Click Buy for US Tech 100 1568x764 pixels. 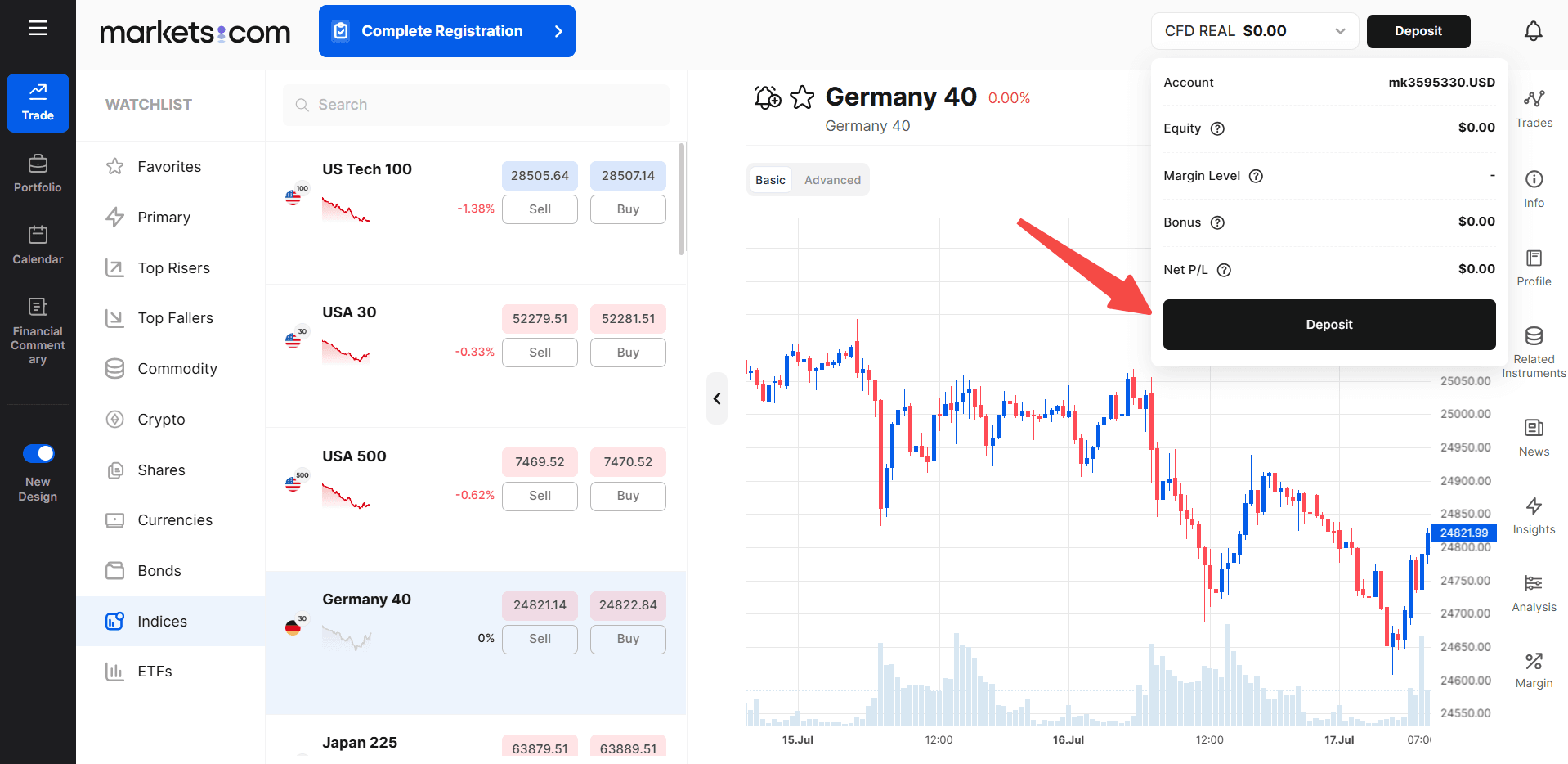(x=628, y=209)
